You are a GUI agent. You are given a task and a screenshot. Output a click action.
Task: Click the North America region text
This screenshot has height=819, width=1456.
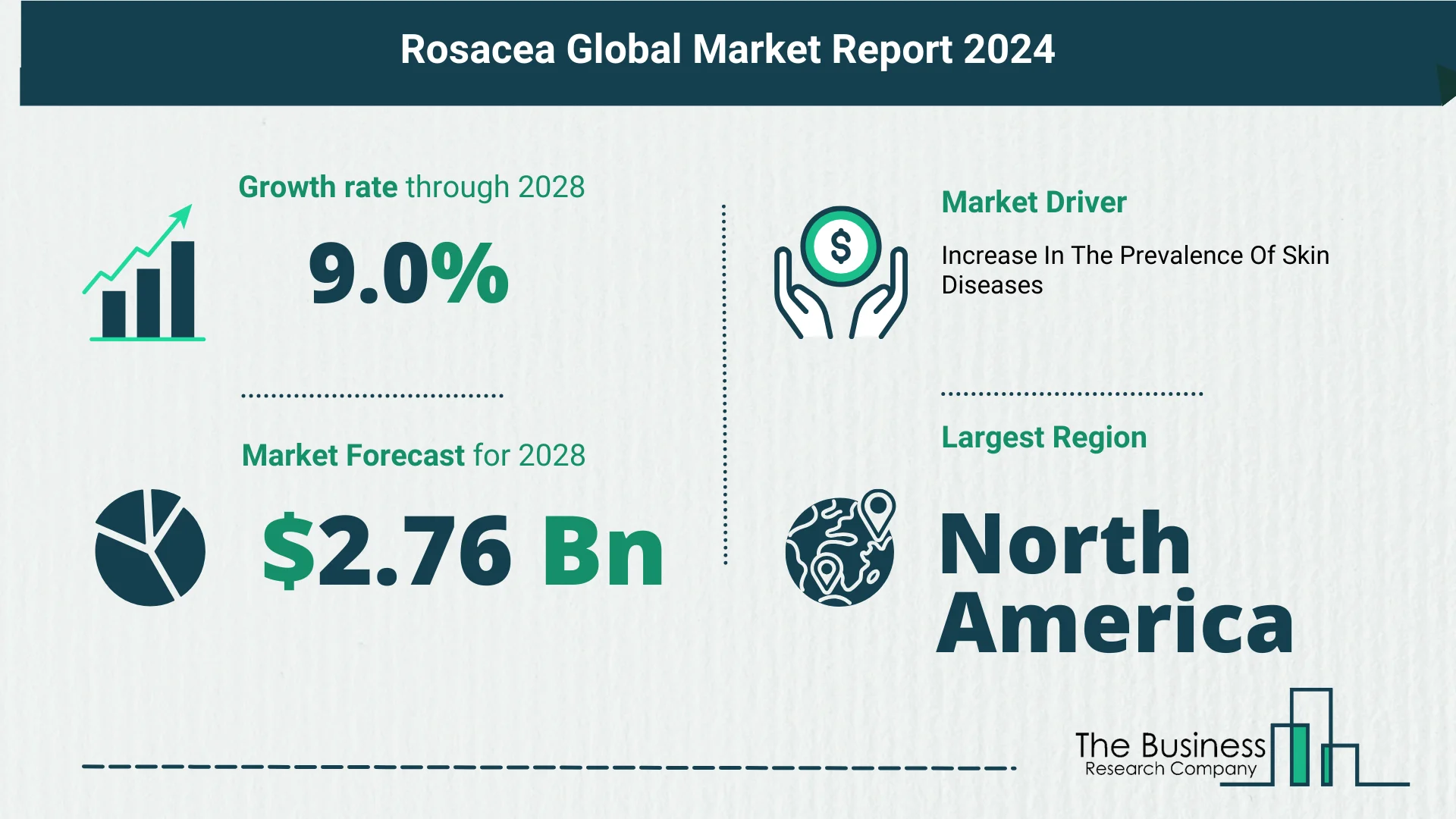point(1115,582)
